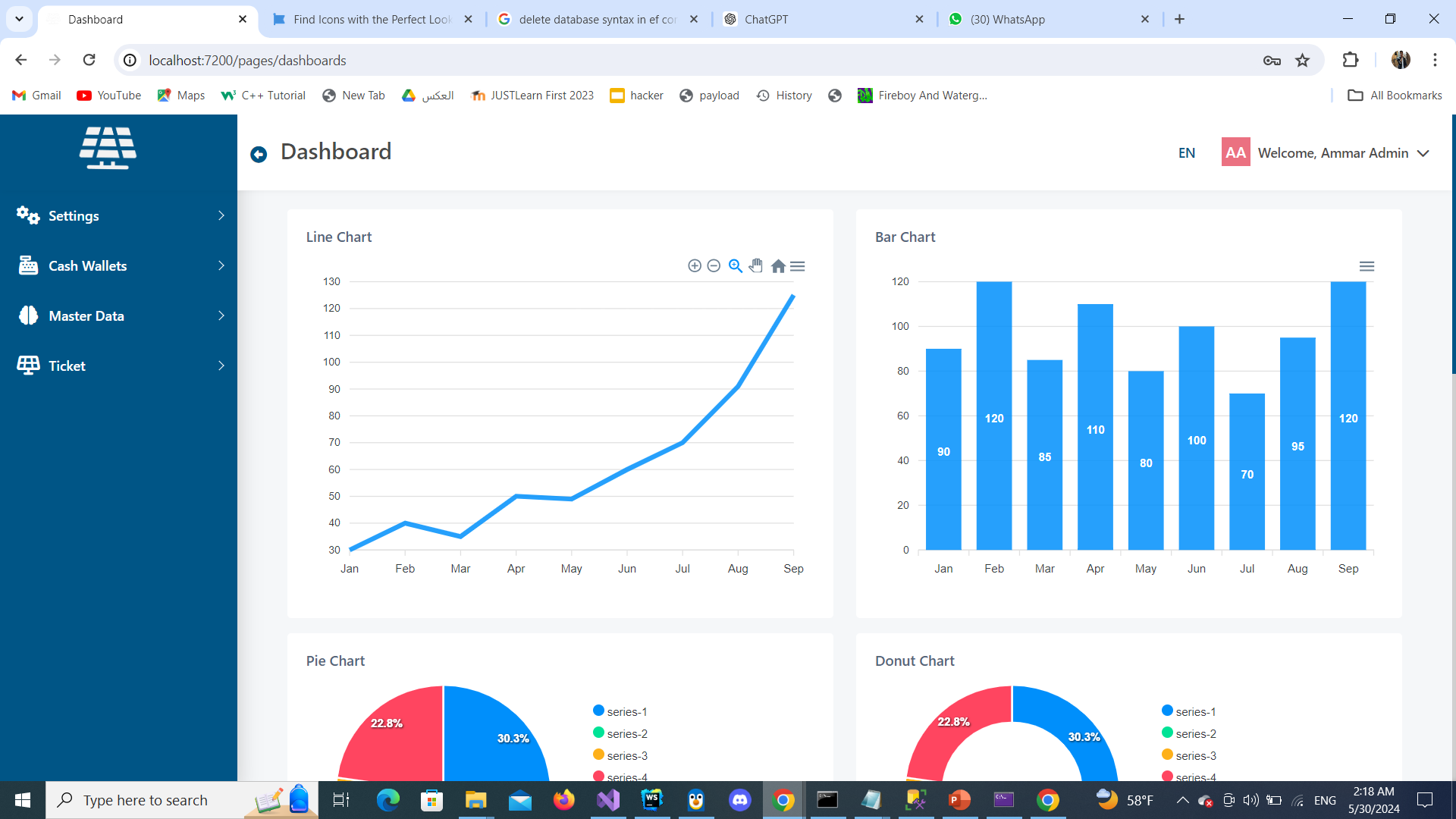Toggle series-2 in donut chart legend
This screenshot has width=1456, height=819.
point(1189,733)
